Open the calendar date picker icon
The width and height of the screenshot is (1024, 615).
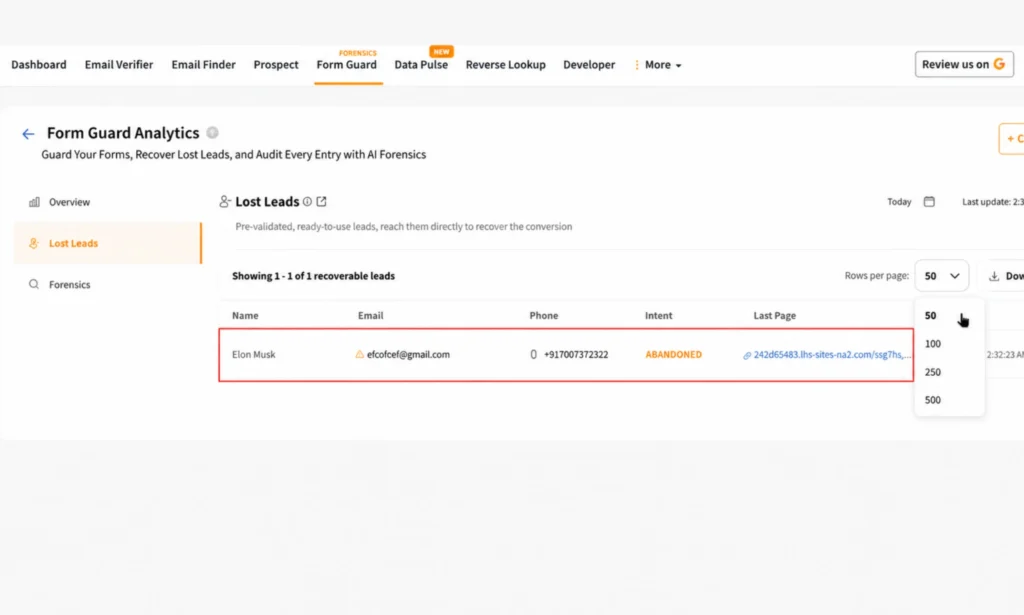coord(929,202)
